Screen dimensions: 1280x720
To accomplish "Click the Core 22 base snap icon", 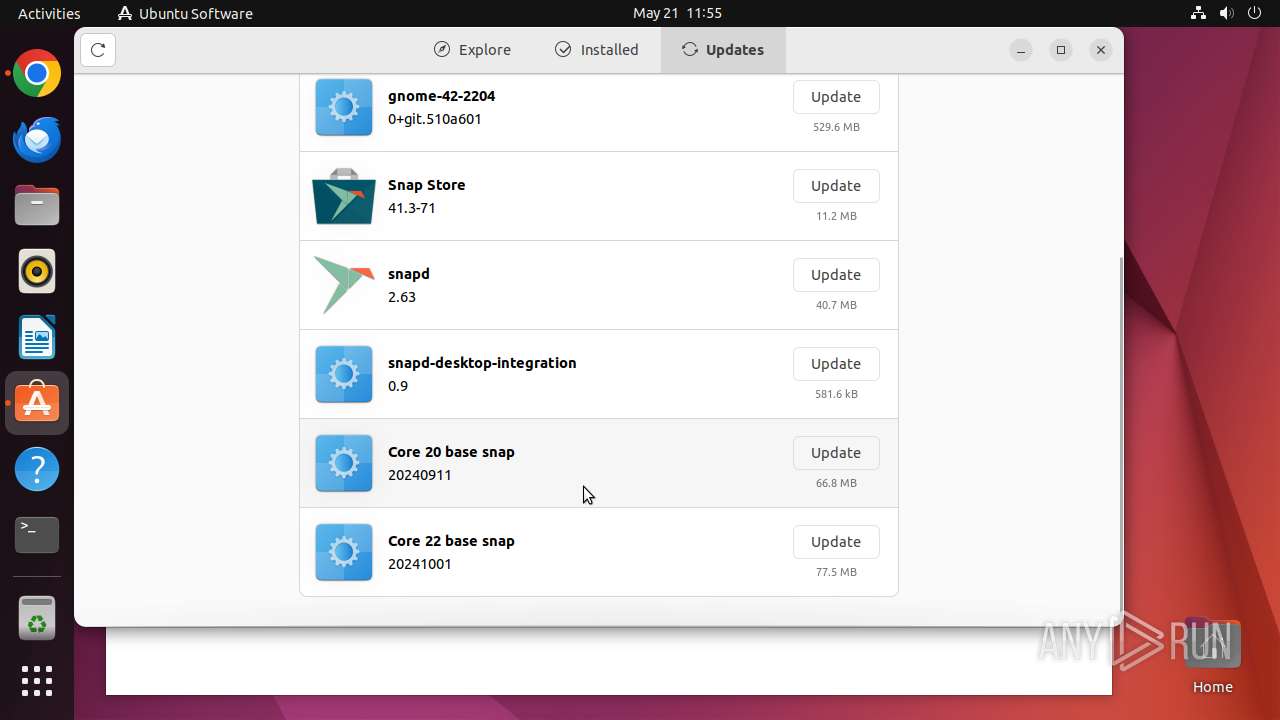I will [x=344, y=552].
